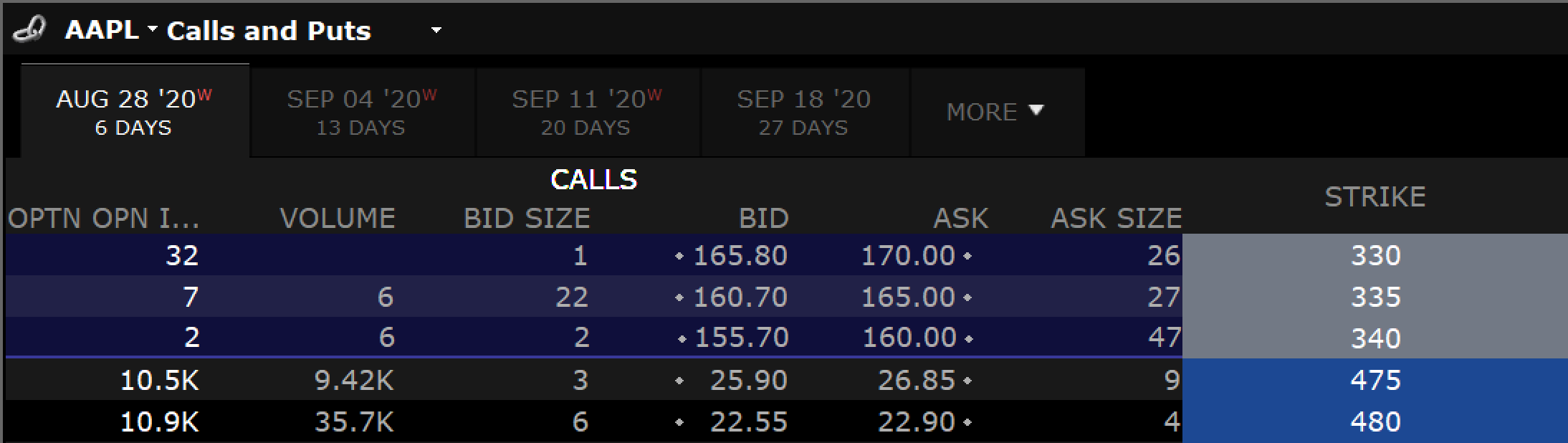Expand the Calls and Puts view dropdown

(436, 30)
